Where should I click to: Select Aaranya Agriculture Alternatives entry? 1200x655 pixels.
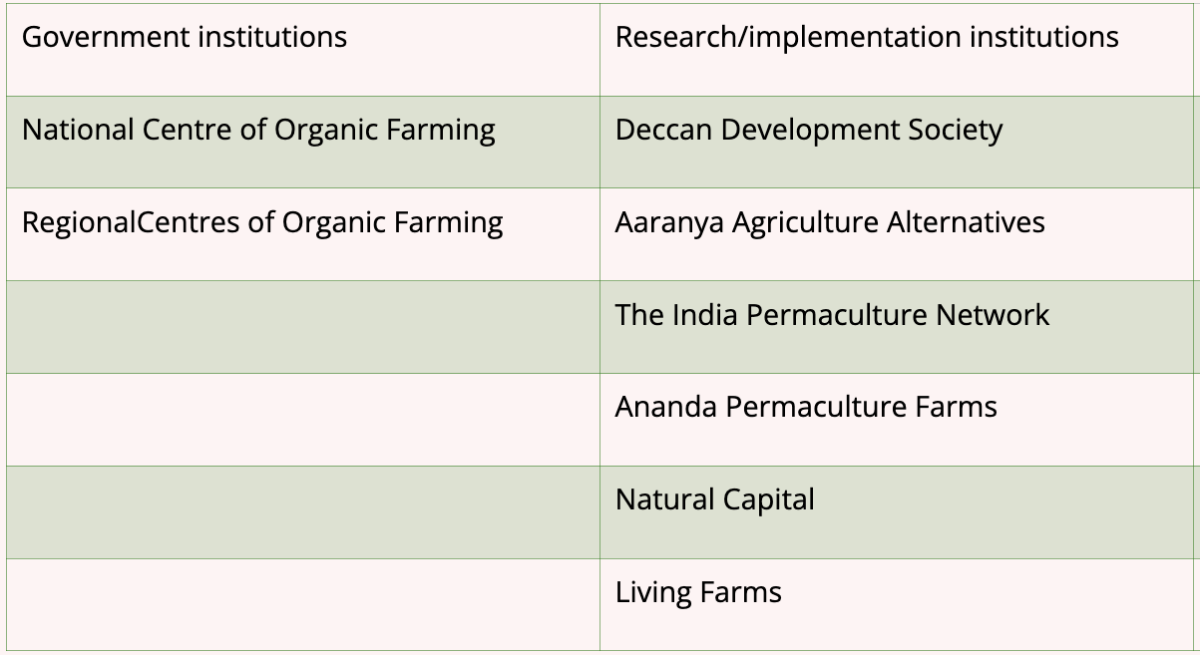(830, 223)
